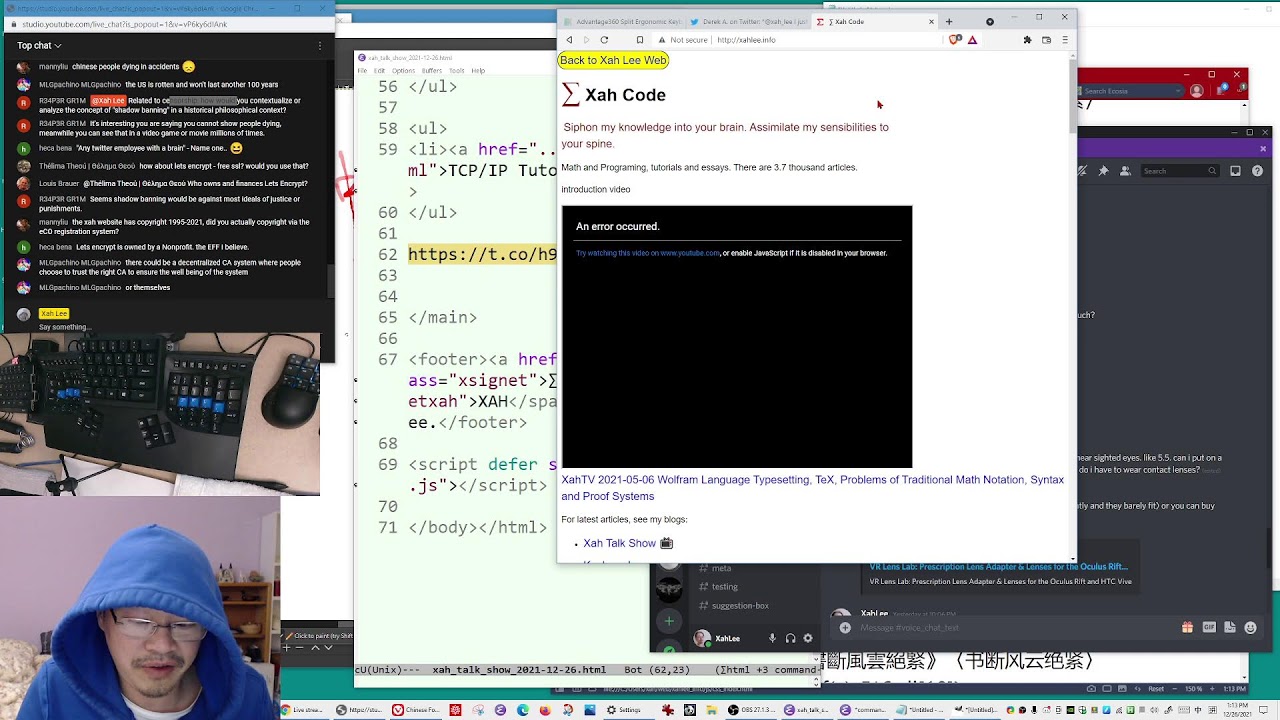Click taskbar clock showing 1:13 PM
The image size is (1280, 720).
pos(1238,710)
